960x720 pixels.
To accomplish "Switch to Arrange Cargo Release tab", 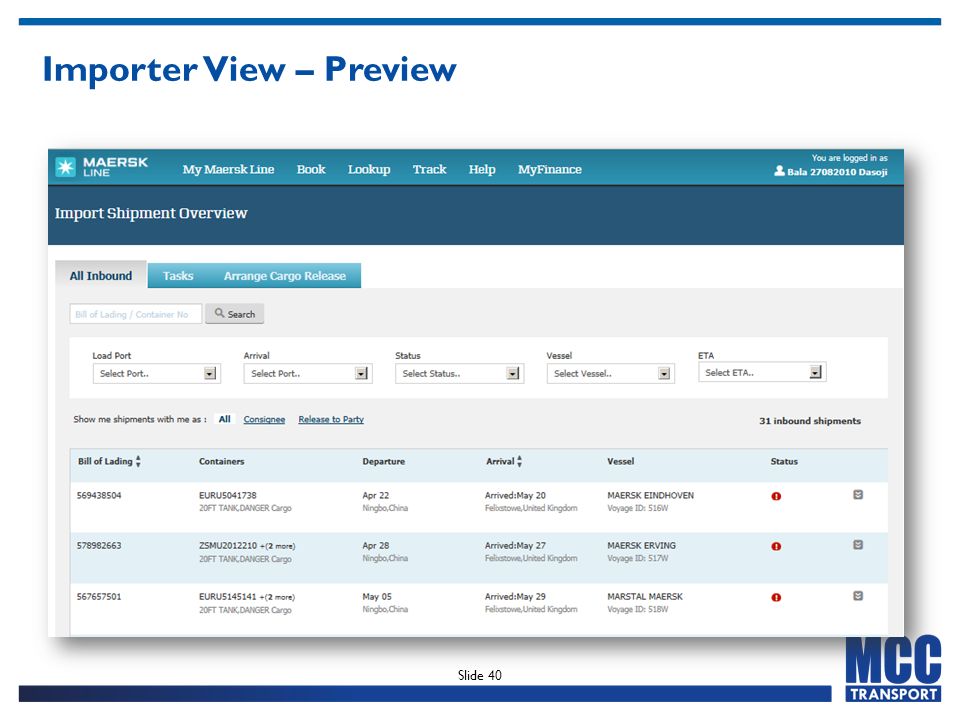I will [285, 276].
